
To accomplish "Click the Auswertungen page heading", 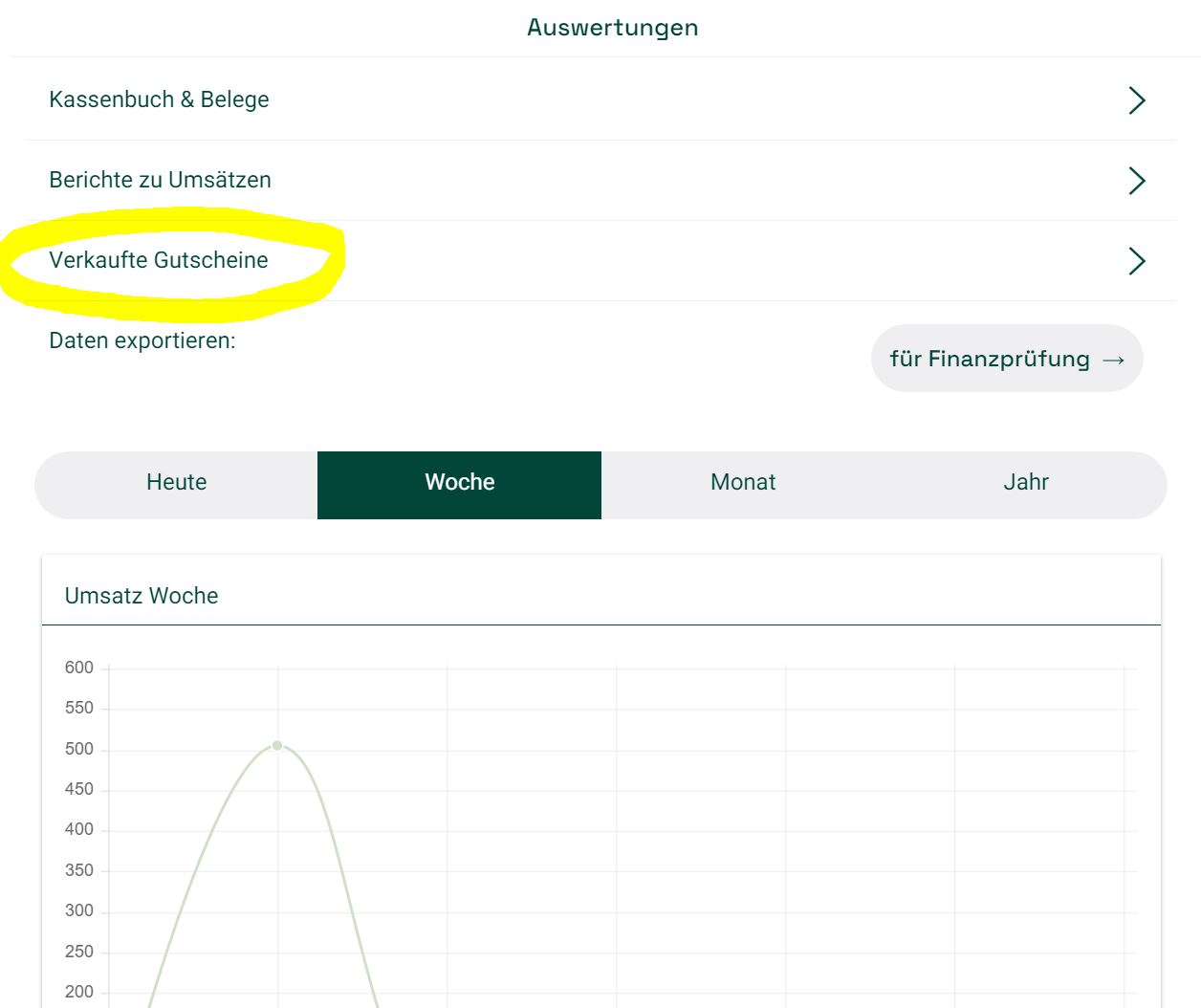I will click(x=613, y=28).
